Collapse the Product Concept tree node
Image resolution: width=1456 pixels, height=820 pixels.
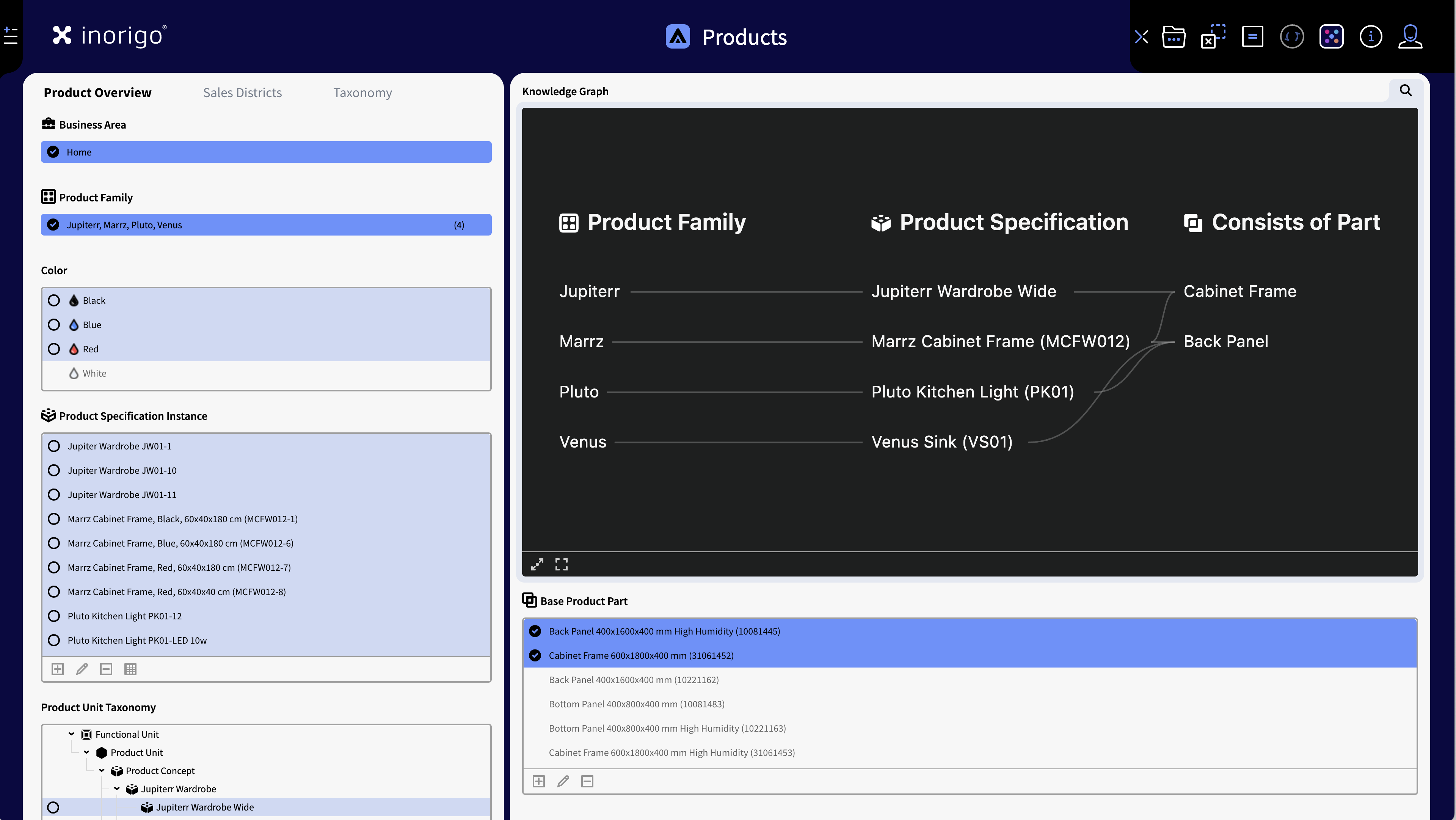(102, 770)
